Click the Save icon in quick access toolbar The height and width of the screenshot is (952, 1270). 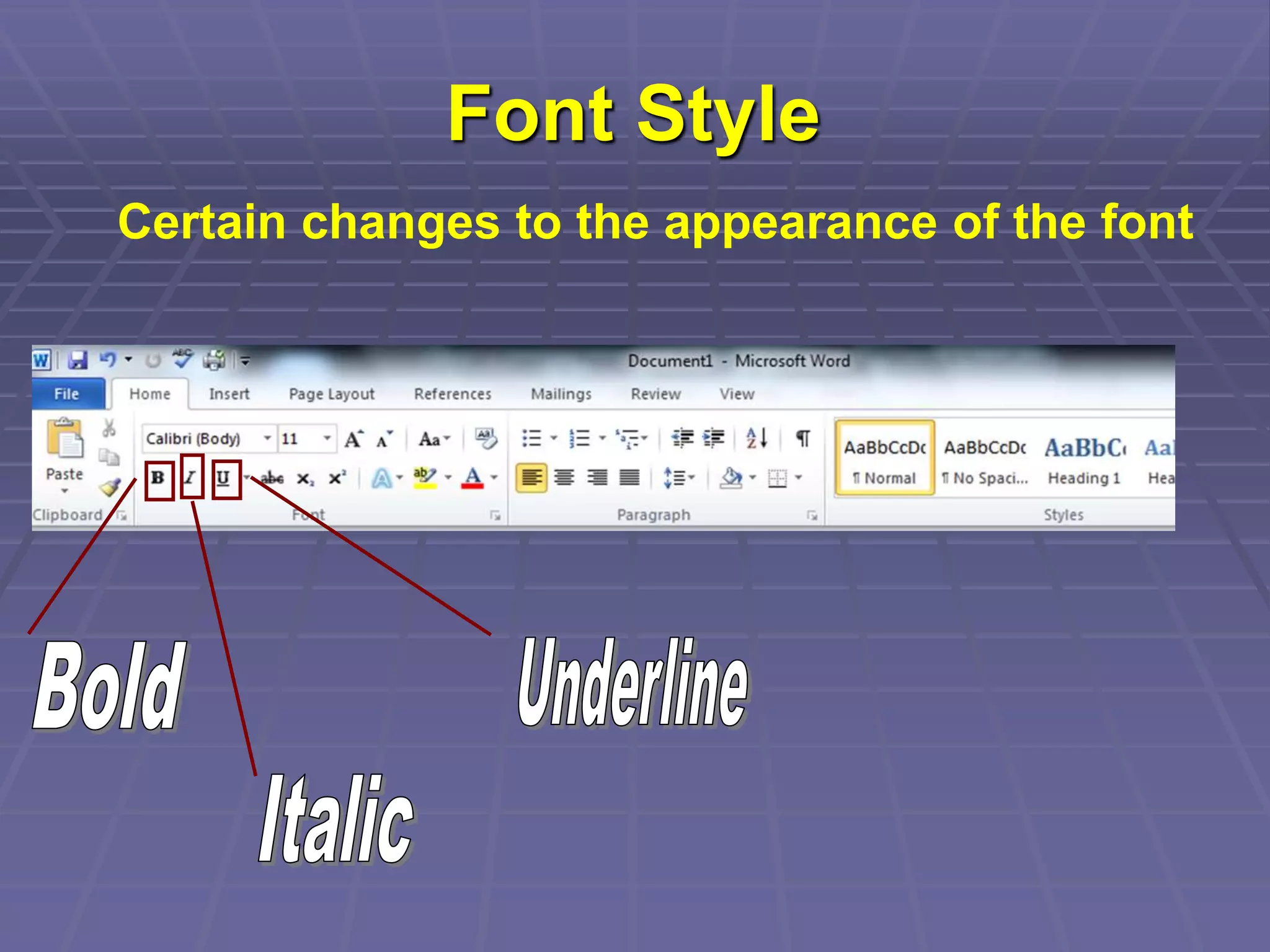pos(78,360)
